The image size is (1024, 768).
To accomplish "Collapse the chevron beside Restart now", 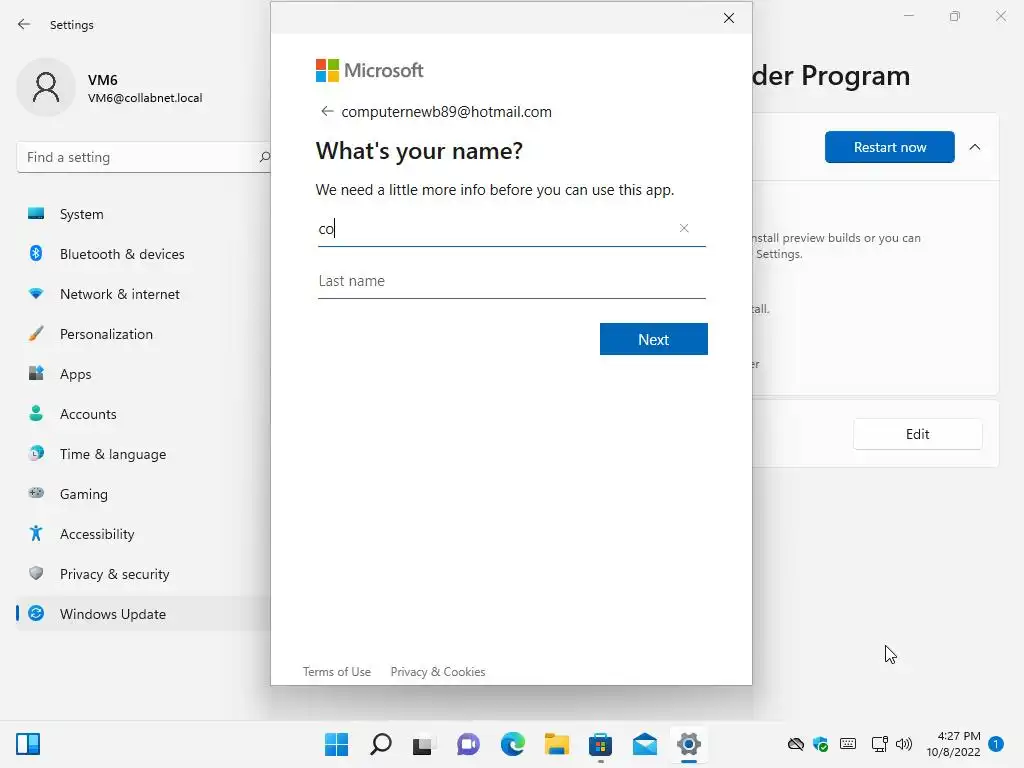I will click(x=974, y=147).
